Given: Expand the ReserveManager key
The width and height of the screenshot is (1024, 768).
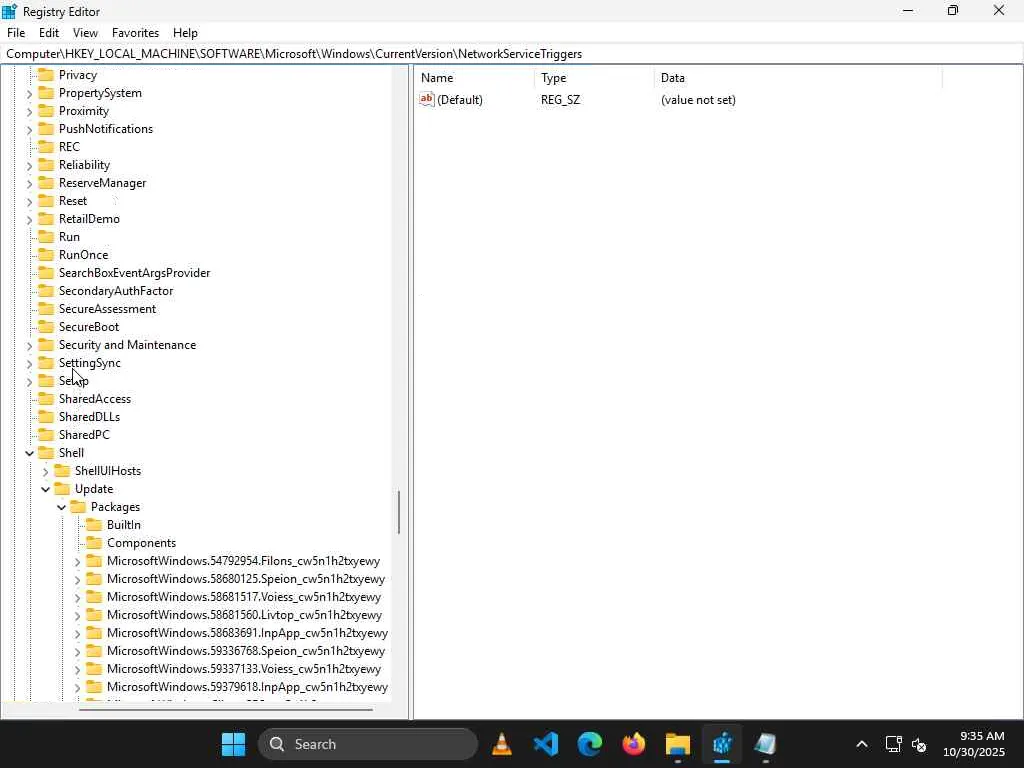Looking at the screenshot, I should point(29,184).
